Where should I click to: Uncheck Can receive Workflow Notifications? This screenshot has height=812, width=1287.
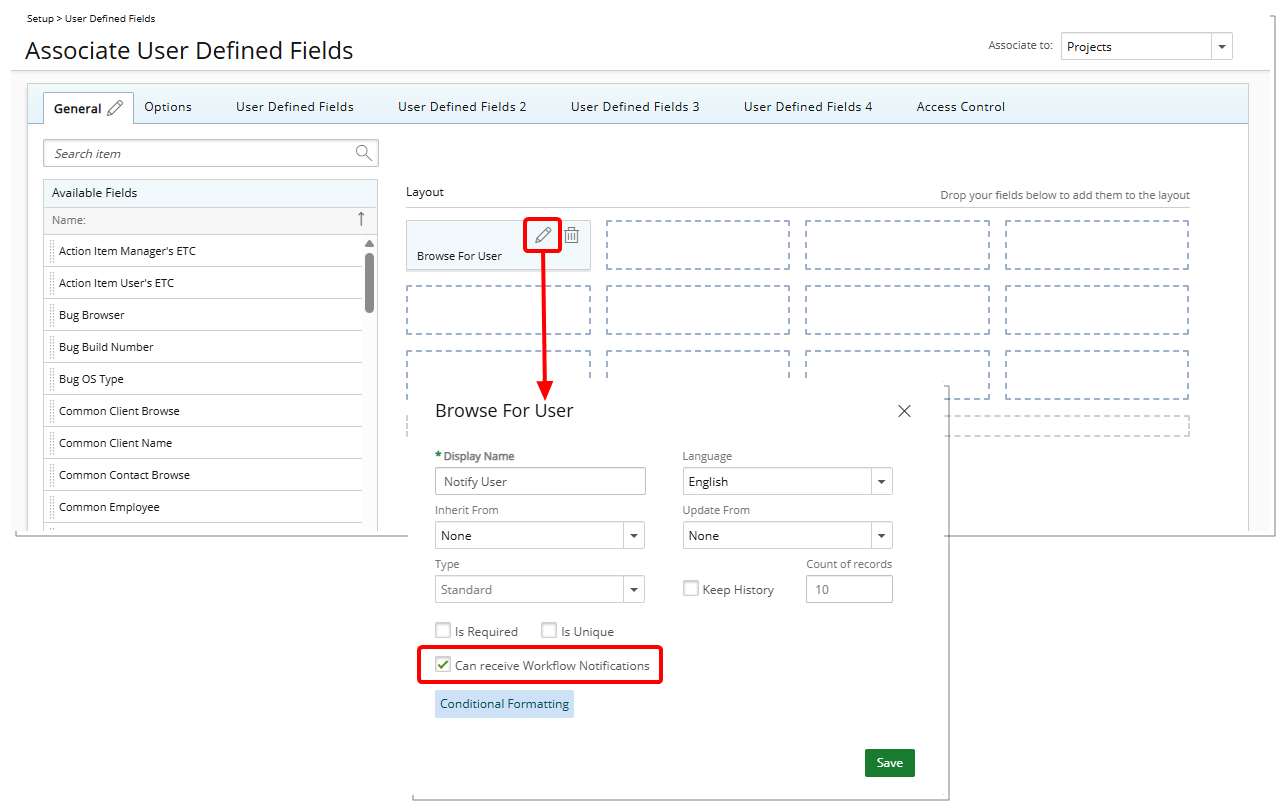pos(443,665)
